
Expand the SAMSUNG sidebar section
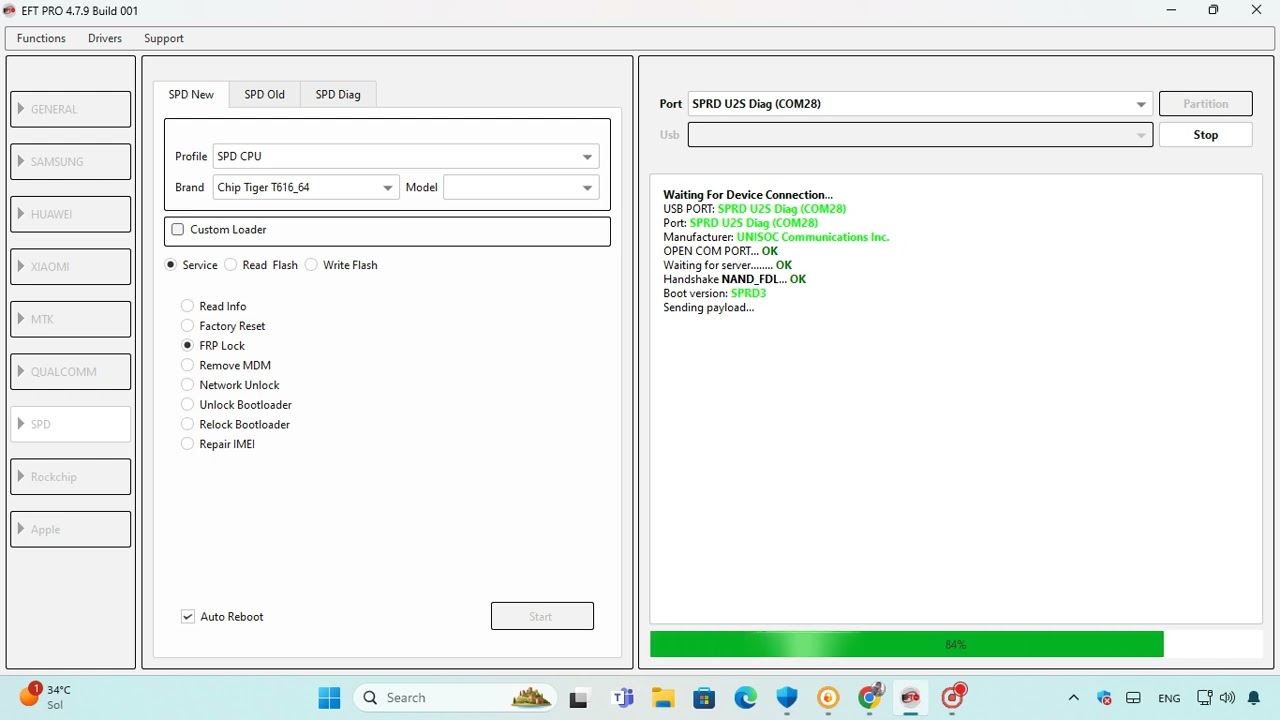coord(71,161)
